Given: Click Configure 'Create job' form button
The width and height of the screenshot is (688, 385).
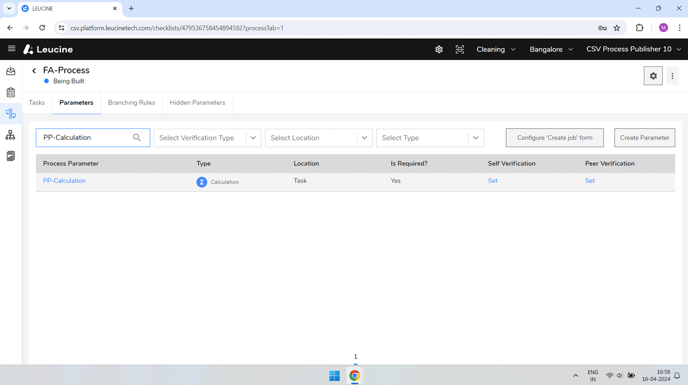Looking at the screenshot, I should tap(555, 137).
